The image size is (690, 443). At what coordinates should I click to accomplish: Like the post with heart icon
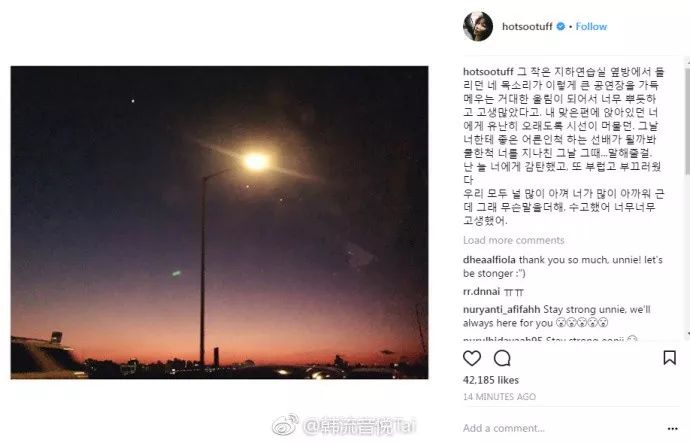(472, 358)
